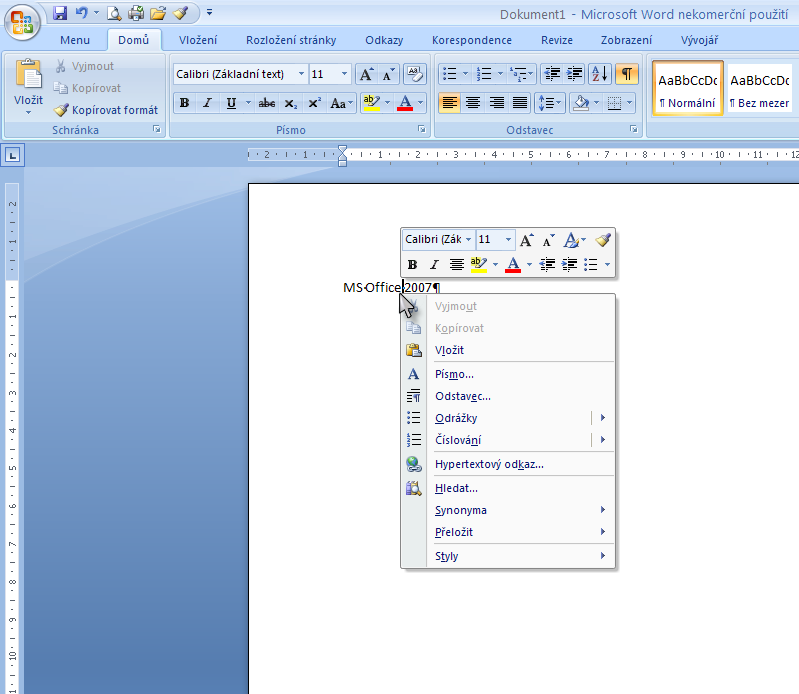Switch to Rozložení stránky tab
Screen dimensions: 799x694
pos(291,40)
